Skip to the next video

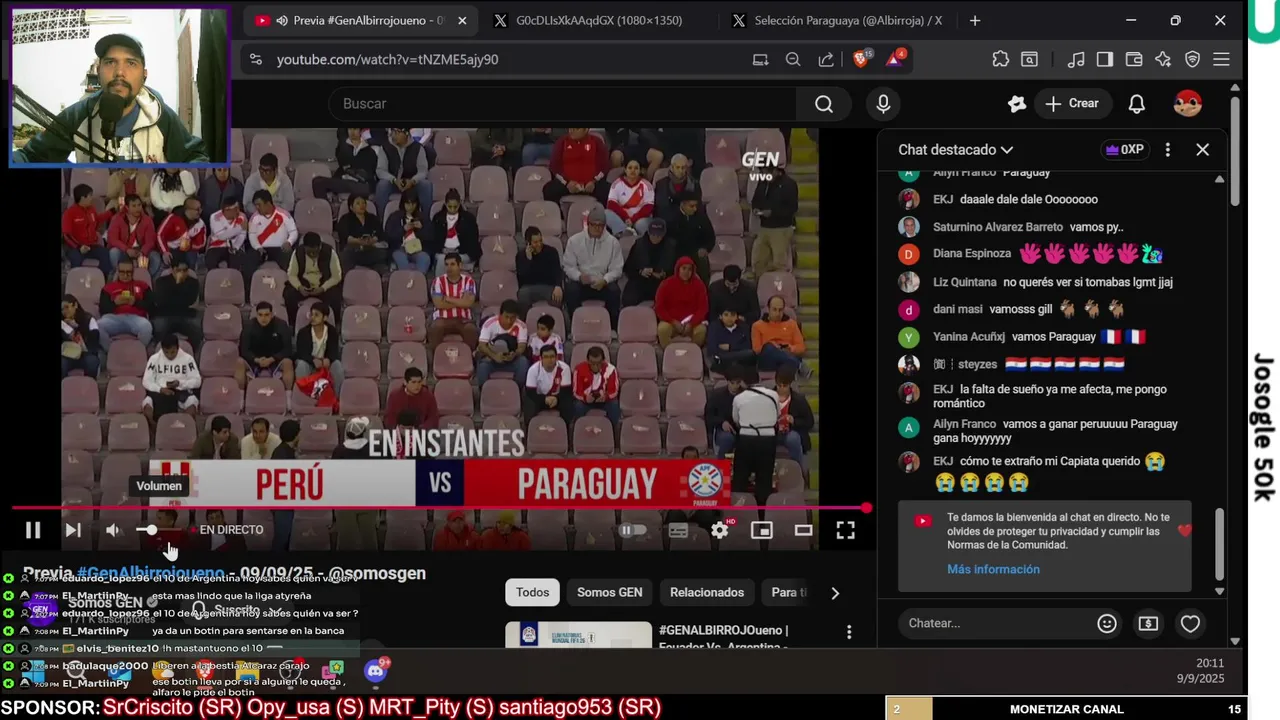pos(73,530)
